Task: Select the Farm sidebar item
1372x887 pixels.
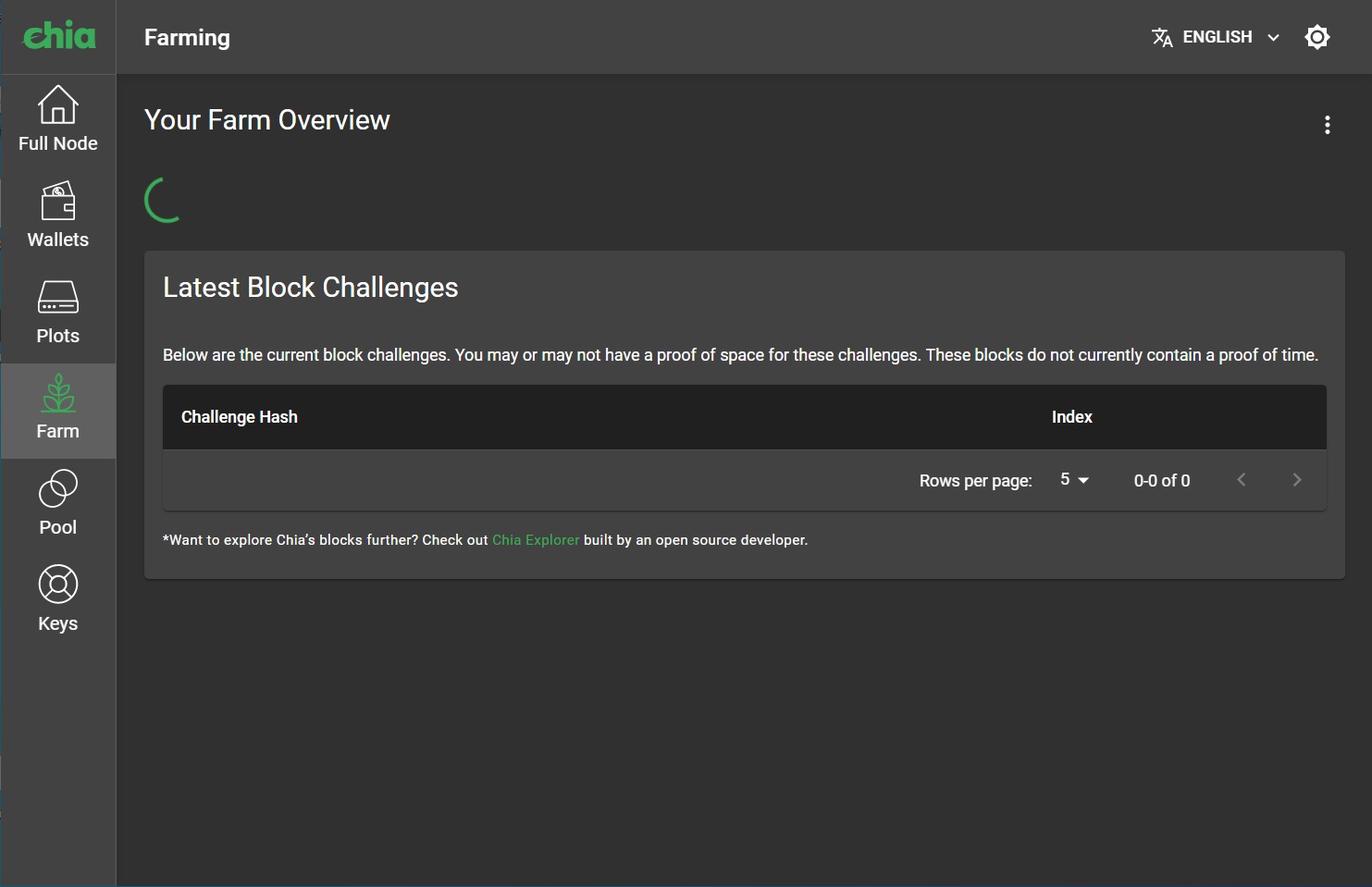Action: (x=57, y=411)
